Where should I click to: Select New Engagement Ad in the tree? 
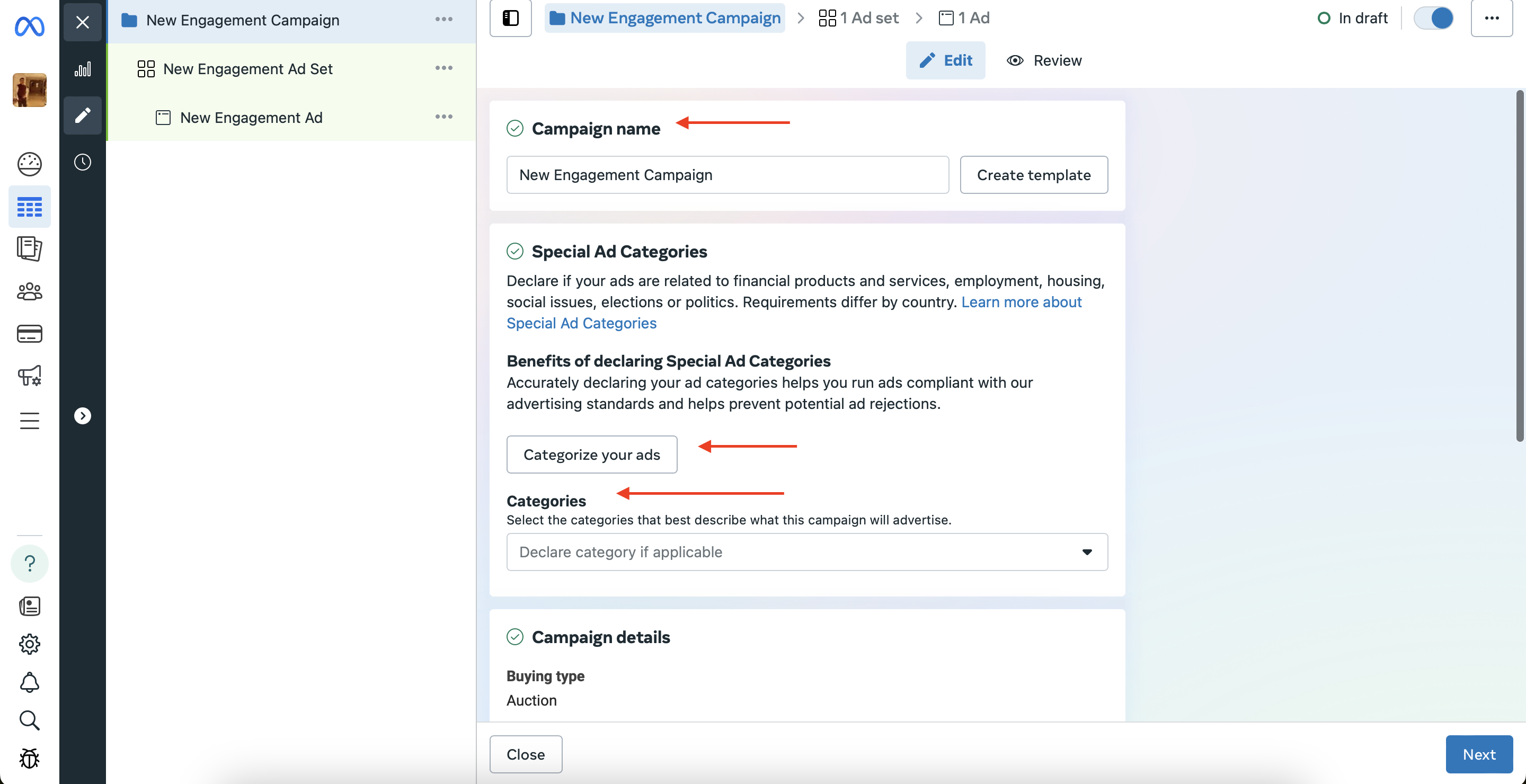point(251,117)
